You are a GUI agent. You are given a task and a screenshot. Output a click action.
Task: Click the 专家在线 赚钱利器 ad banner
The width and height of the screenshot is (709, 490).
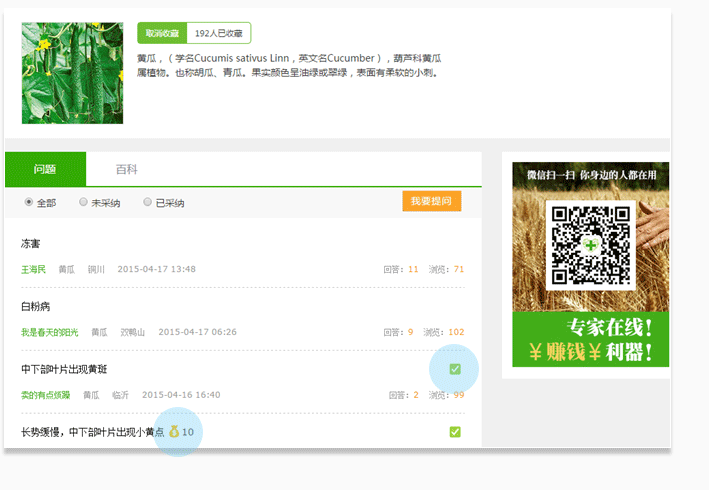pos(590,339)
